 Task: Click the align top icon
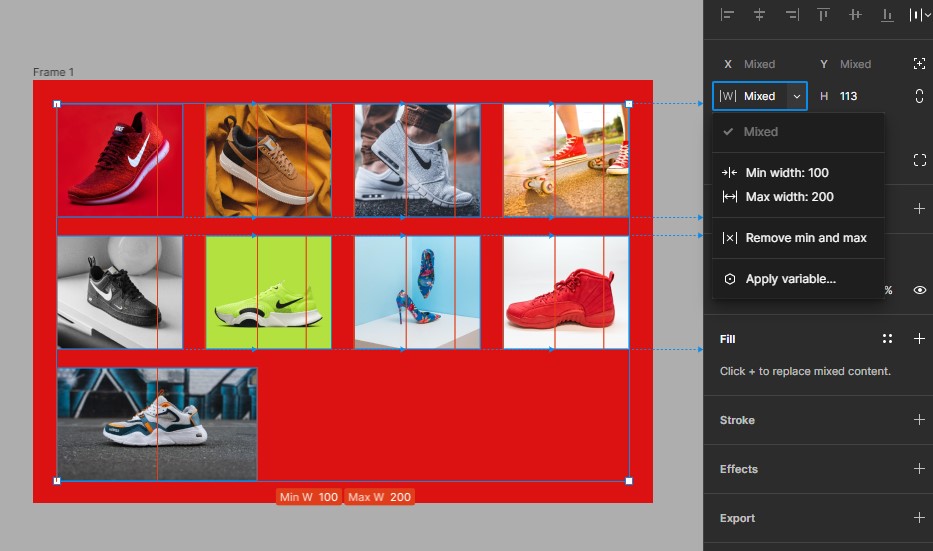(824, 15)
